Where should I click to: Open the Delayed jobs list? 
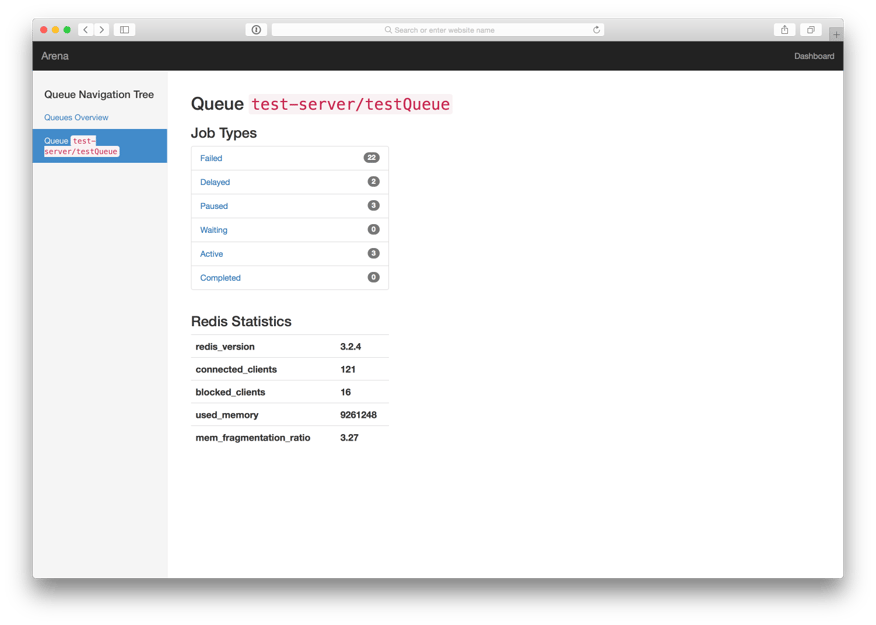pos(214,181)
